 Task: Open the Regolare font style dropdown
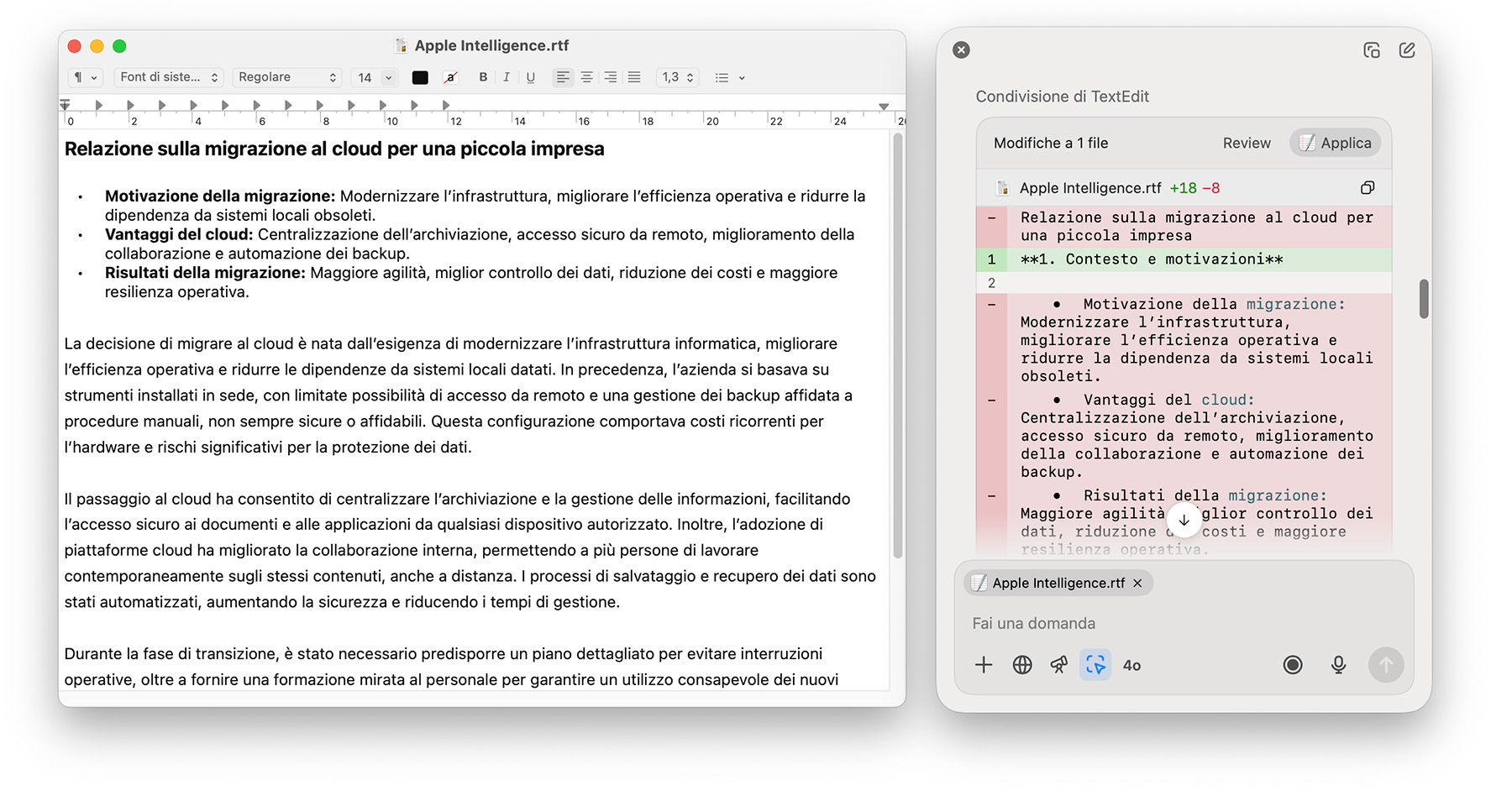point(286,77)
